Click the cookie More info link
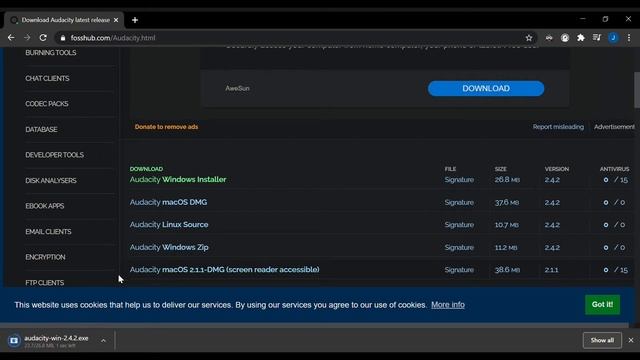 (448, 305)
